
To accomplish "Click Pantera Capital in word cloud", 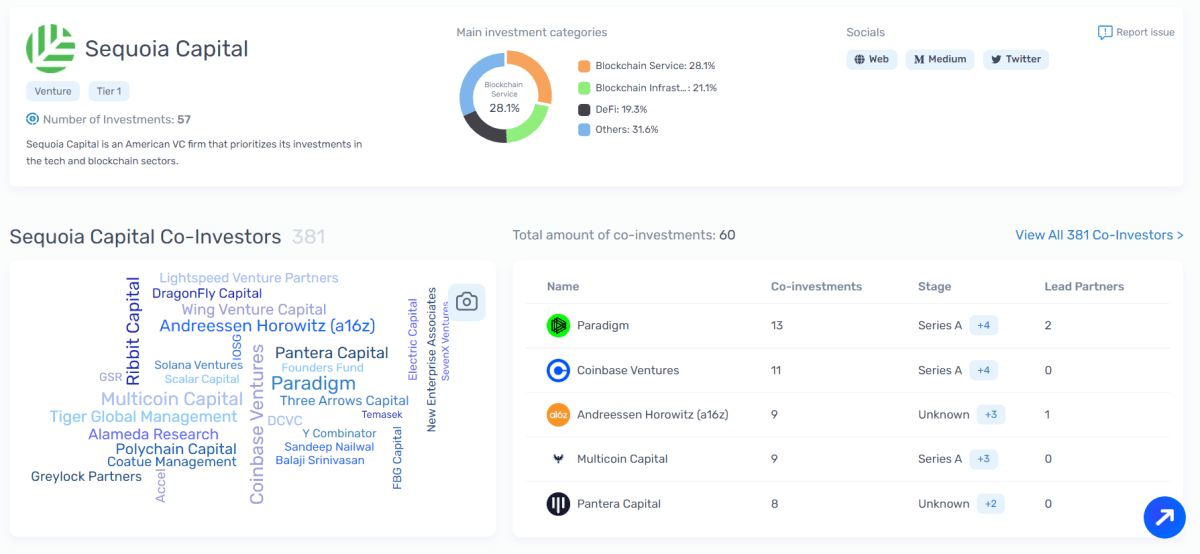I will [x=331, y=352].
